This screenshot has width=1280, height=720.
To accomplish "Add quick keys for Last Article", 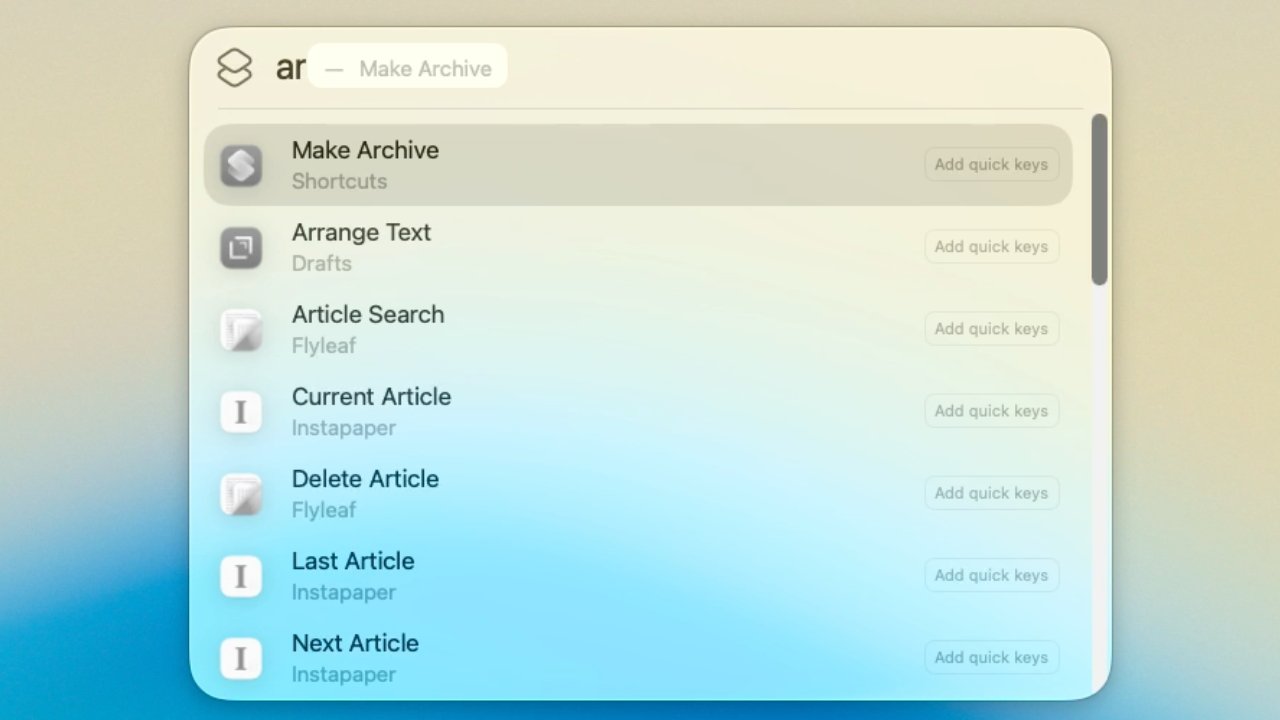I will [991, 575].
